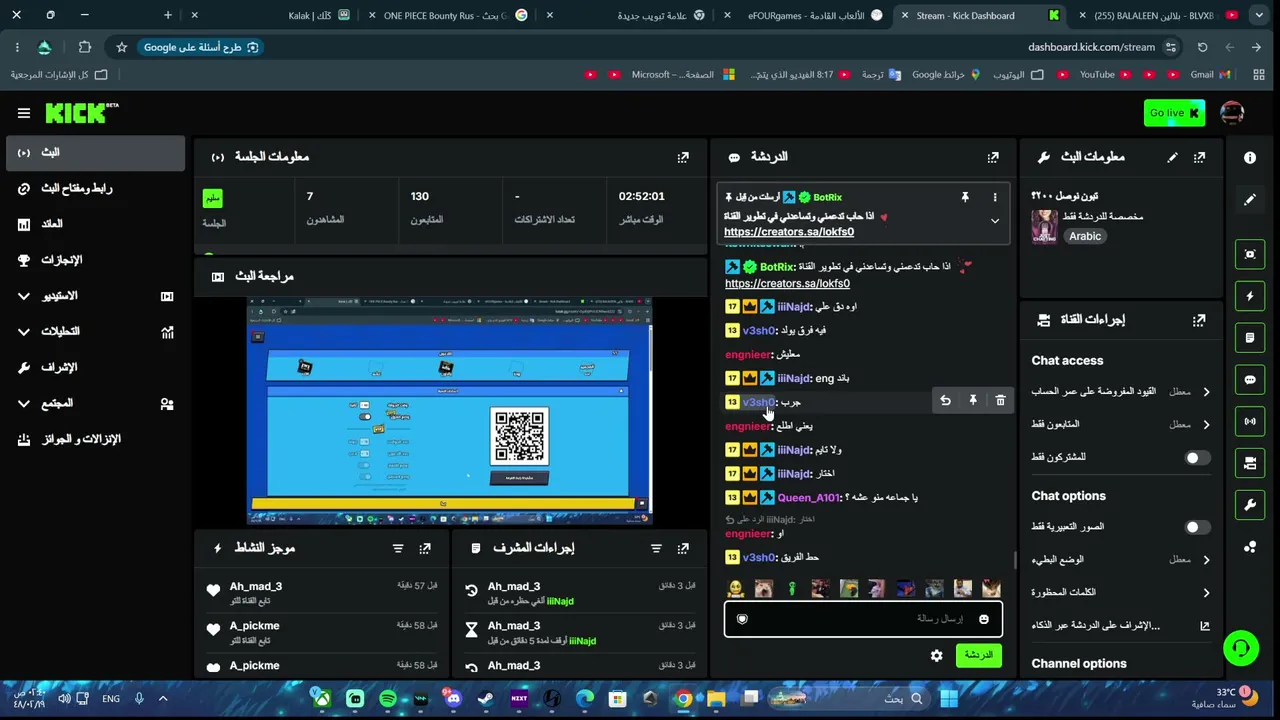1280x720 pixels.
Task: Open the Gmail bookmark
Action: coord(1210,74)
